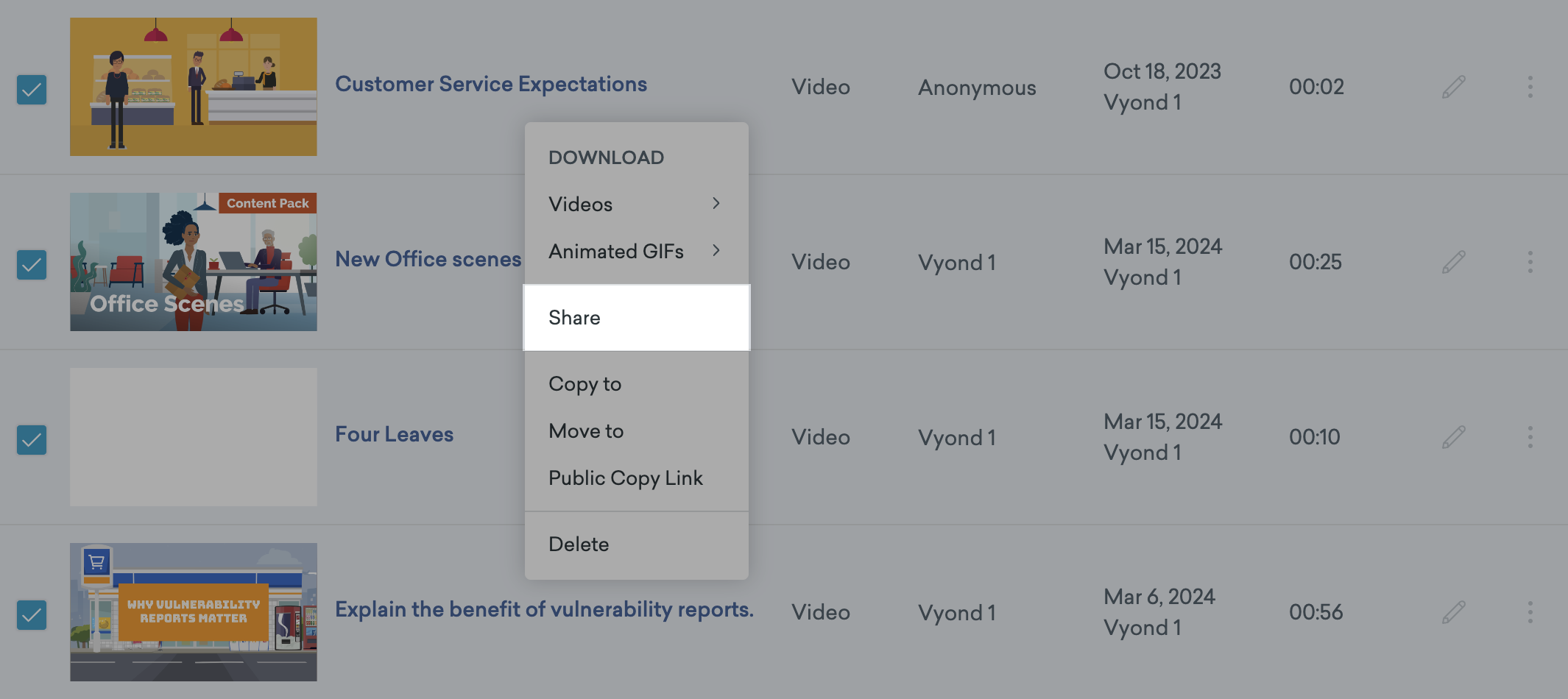Deselect the New Office scenes checkbox
The height and width of the screenshot is (699, 1568).
click(32, 265)
